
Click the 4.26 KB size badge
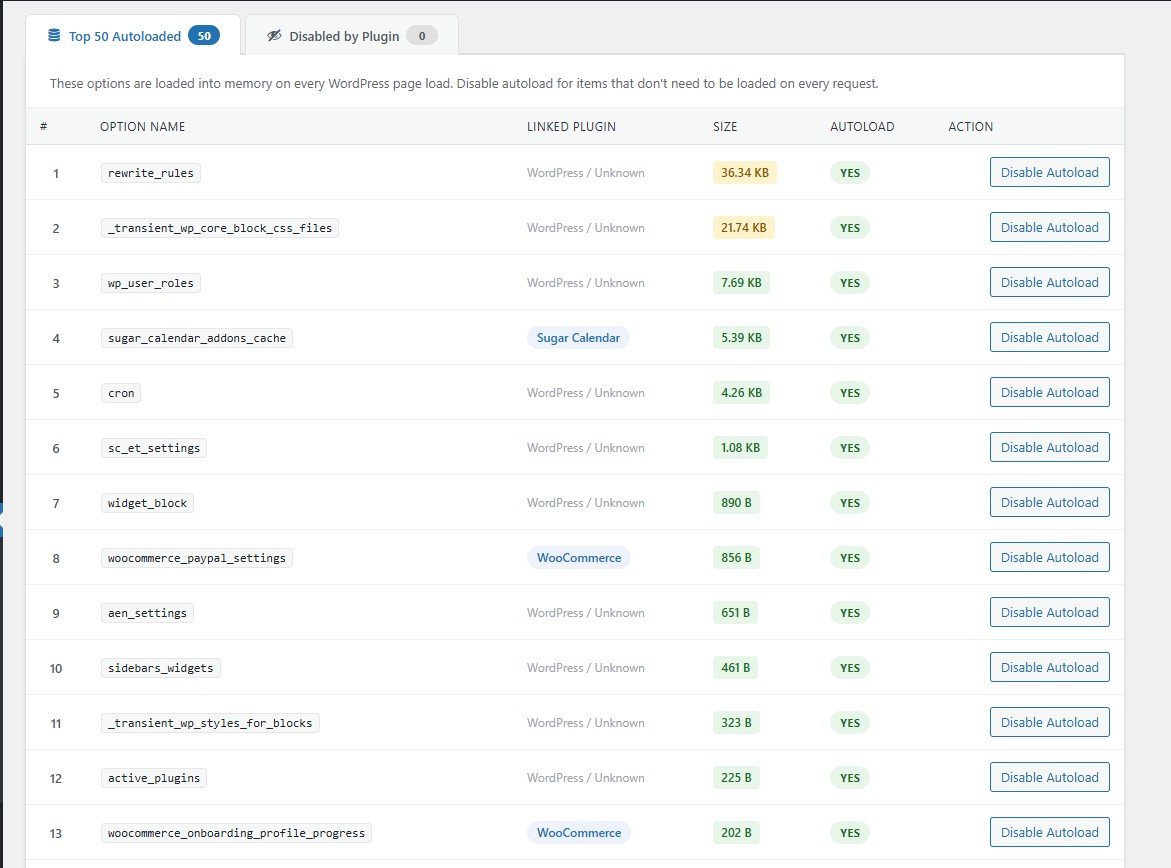click(x=742, y=393)
